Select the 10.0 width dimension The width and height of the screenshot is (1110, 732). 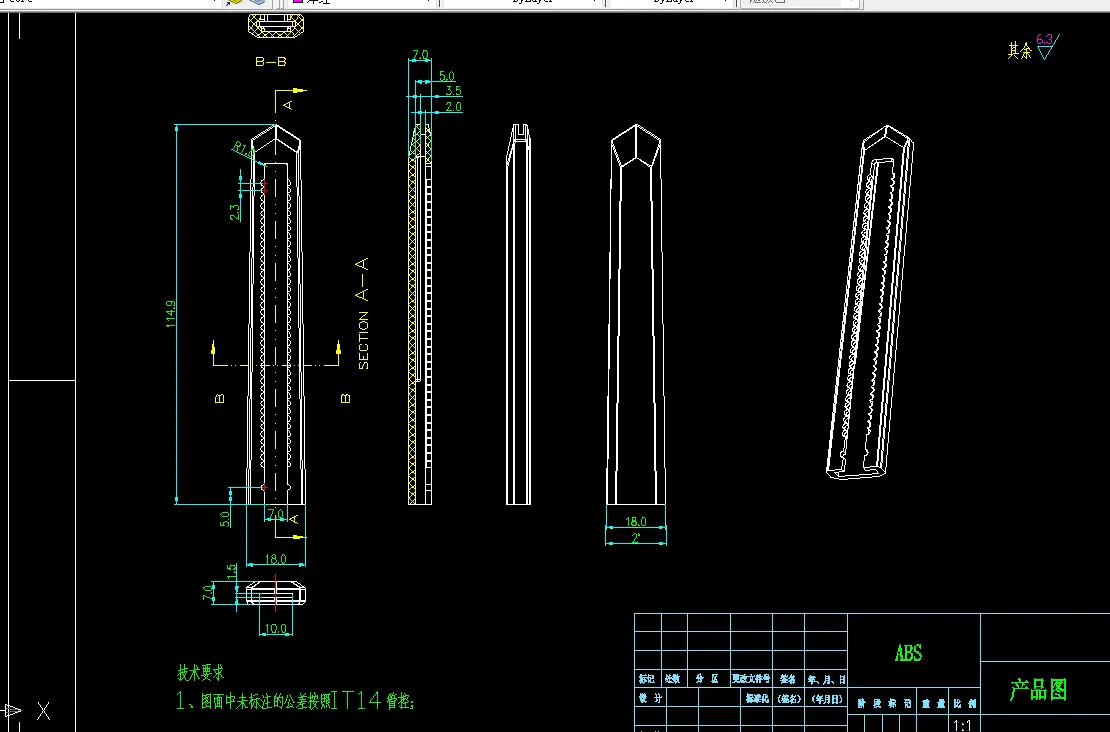(275, 628)
